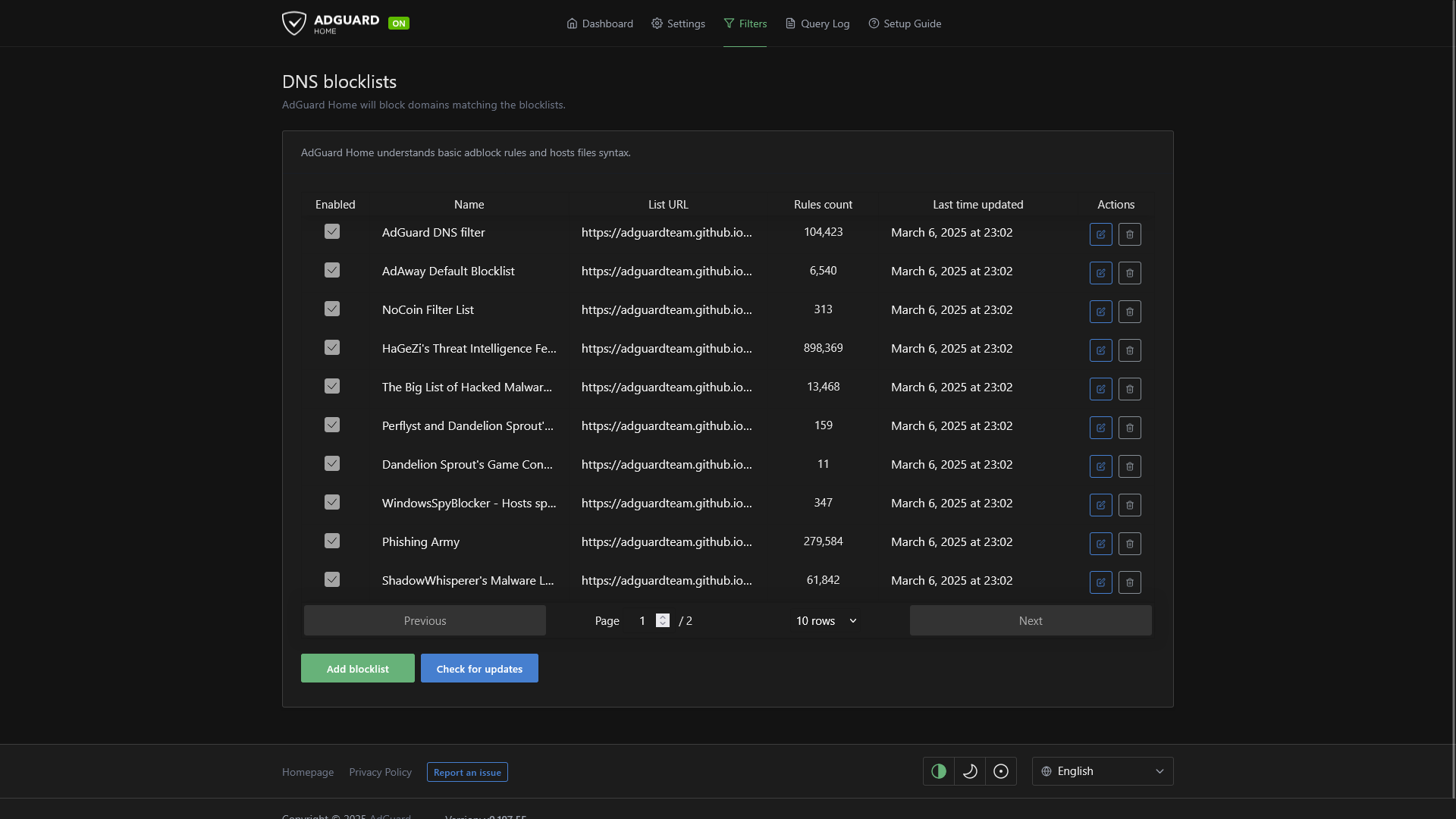Edit the Perflyst and Dandelion Sprout's entry
Screen dimensions: 1456x819
(1100, 428)
